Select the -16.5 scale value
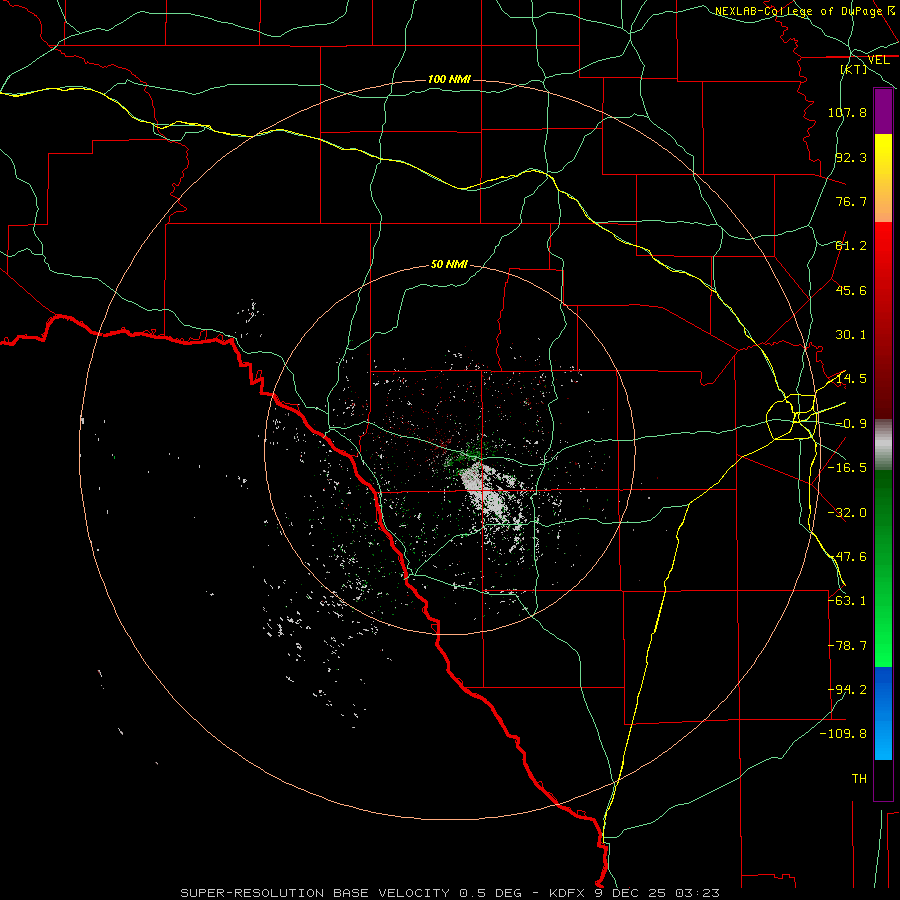The width and height of the screenshot is (900, 900). (847, 468)
